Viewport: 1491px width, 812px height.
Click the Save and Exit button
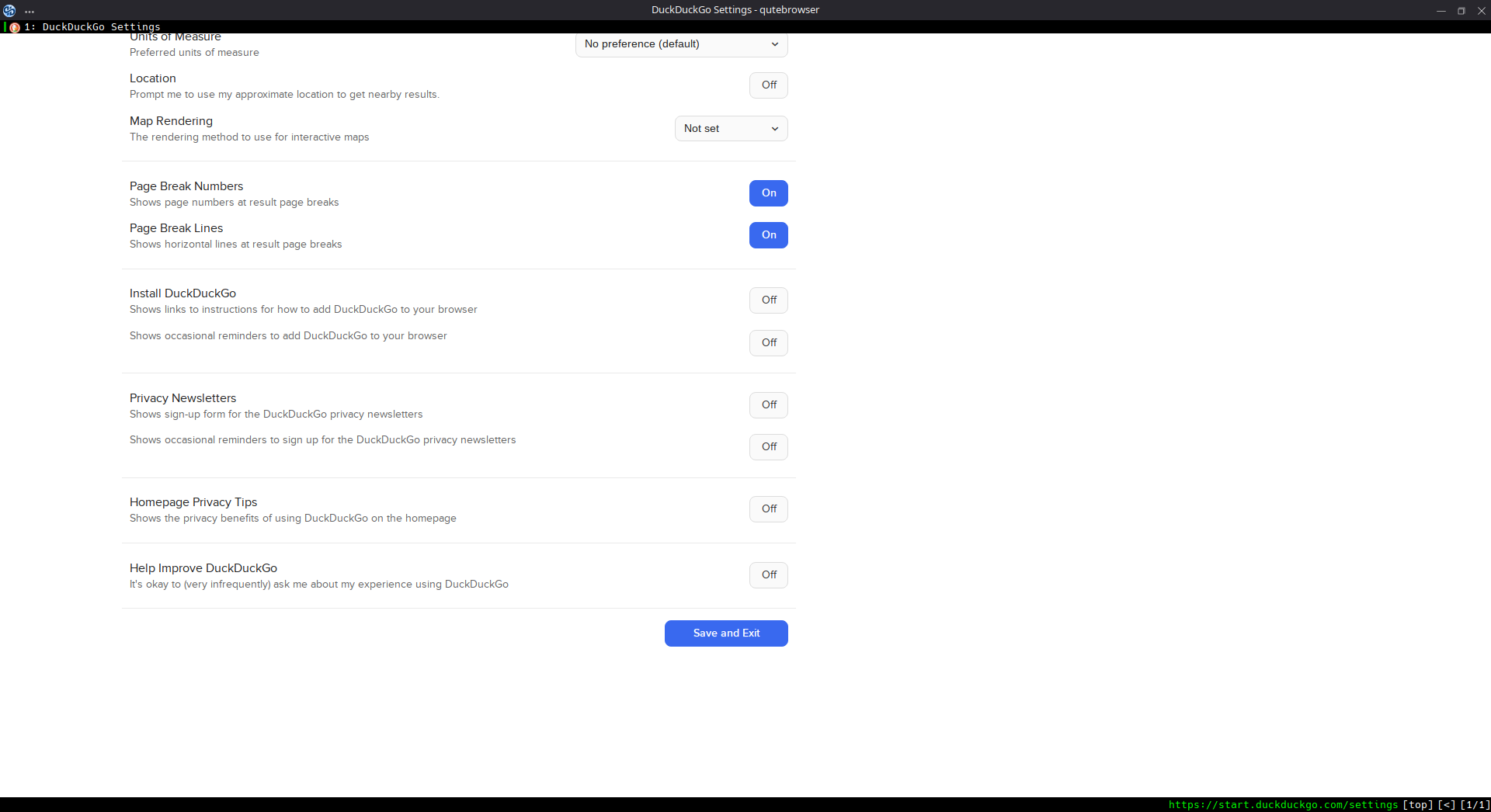[x=726, y=633]
